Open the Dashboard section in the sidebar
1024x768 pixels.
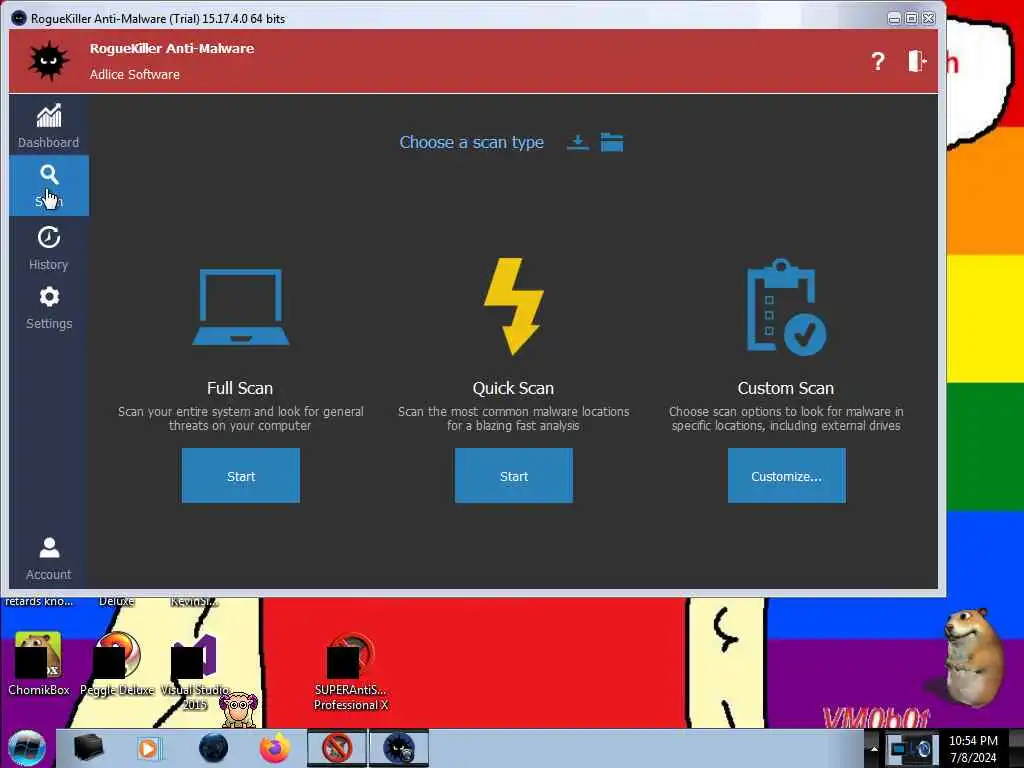(x=49, y=126)
